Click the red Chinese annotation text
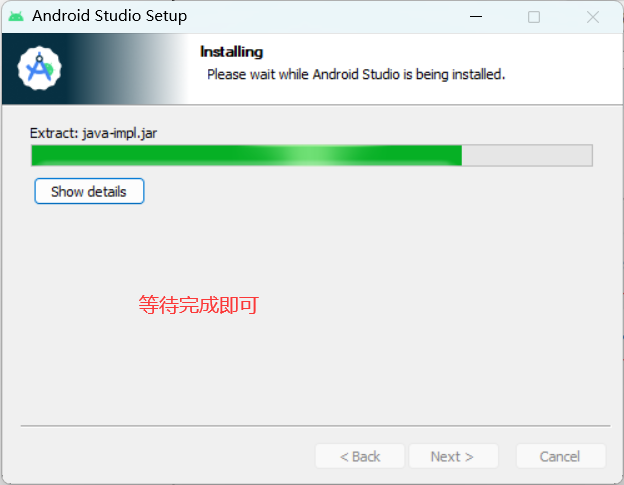Viewport: 624px width, 485px height. pyautogui.click(x=199, y=305)
